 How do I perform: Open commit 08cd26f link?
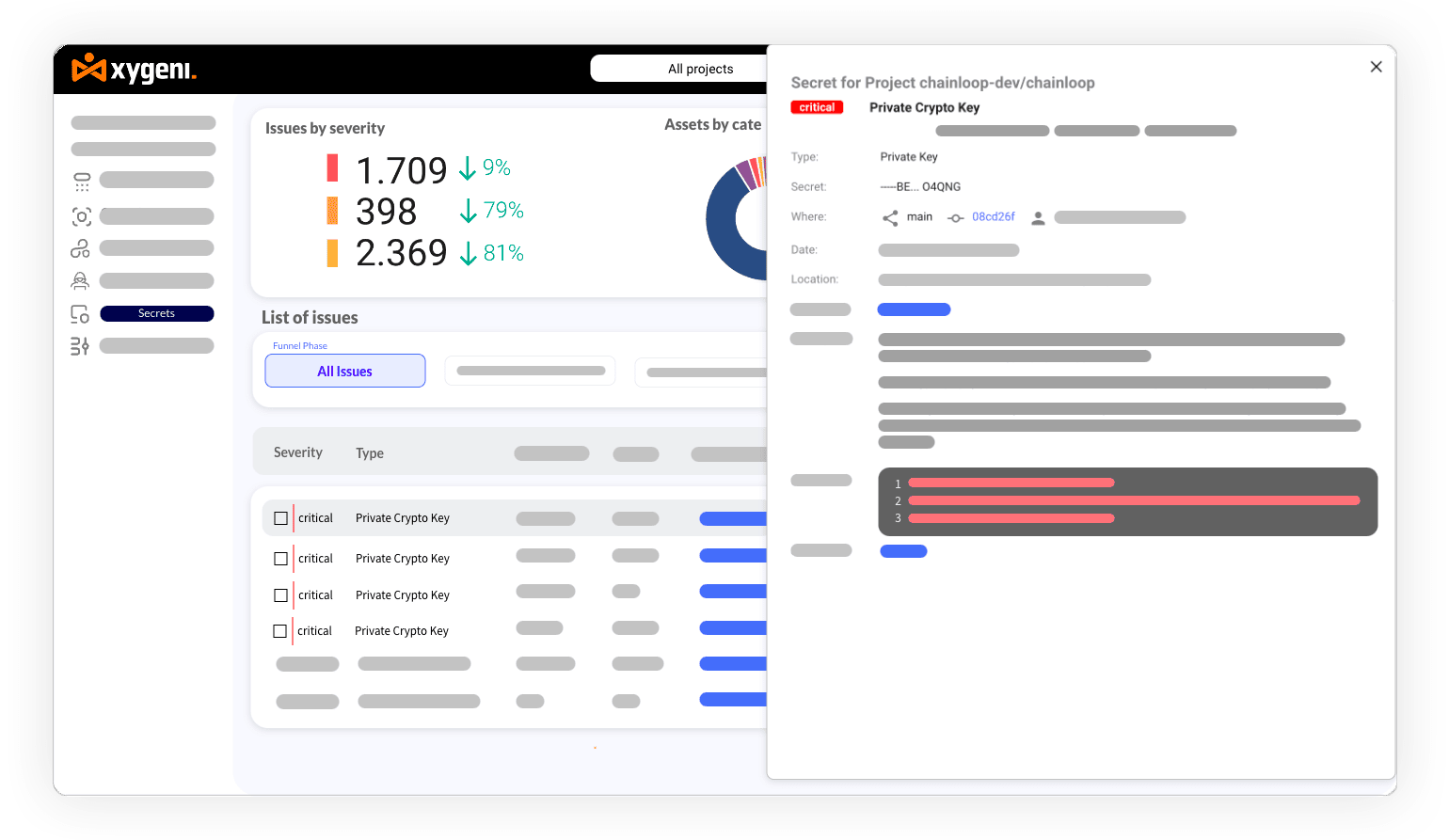coord(993,217)
